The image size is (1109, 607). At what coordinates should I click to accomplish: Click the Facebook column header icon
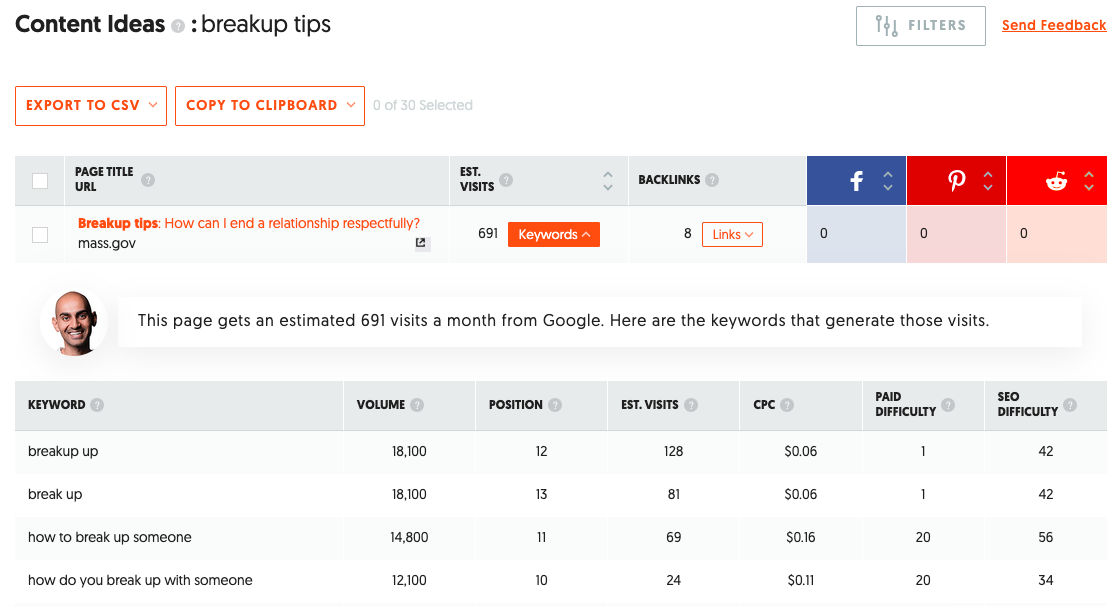pos(857,181)
